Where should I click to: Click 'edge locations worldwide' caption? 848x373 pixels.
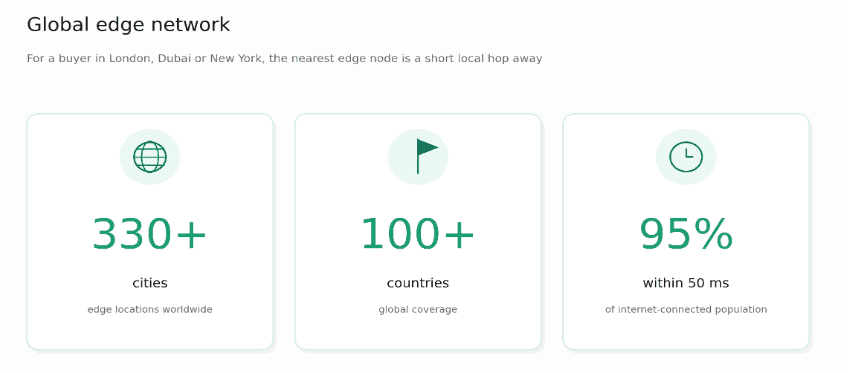point(150,310)
